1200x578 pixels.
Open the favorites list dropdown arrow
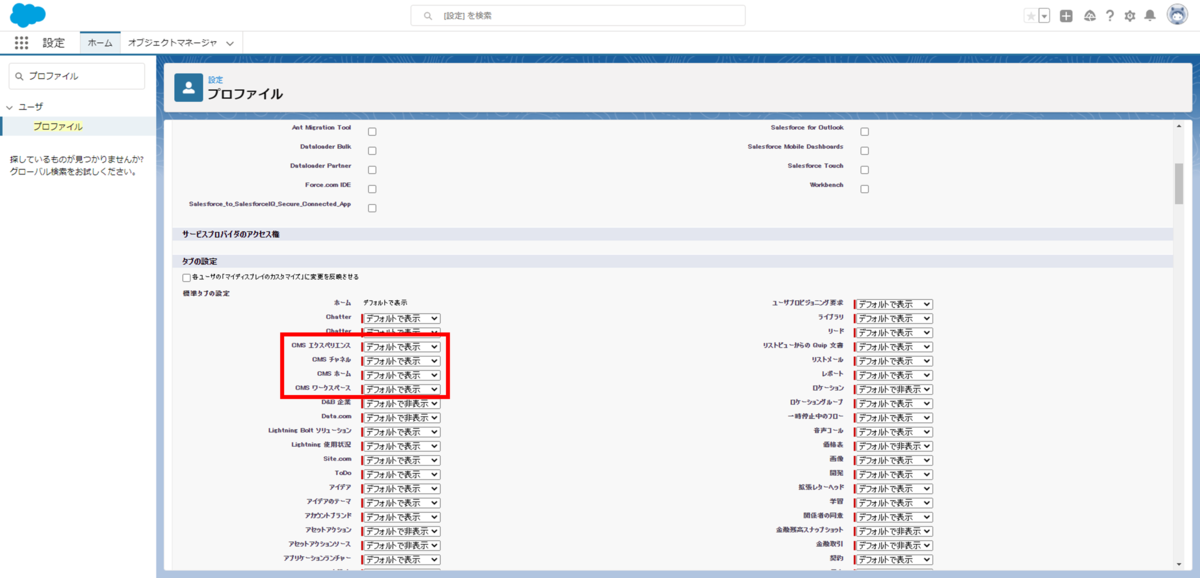(x=1045, y=16)
